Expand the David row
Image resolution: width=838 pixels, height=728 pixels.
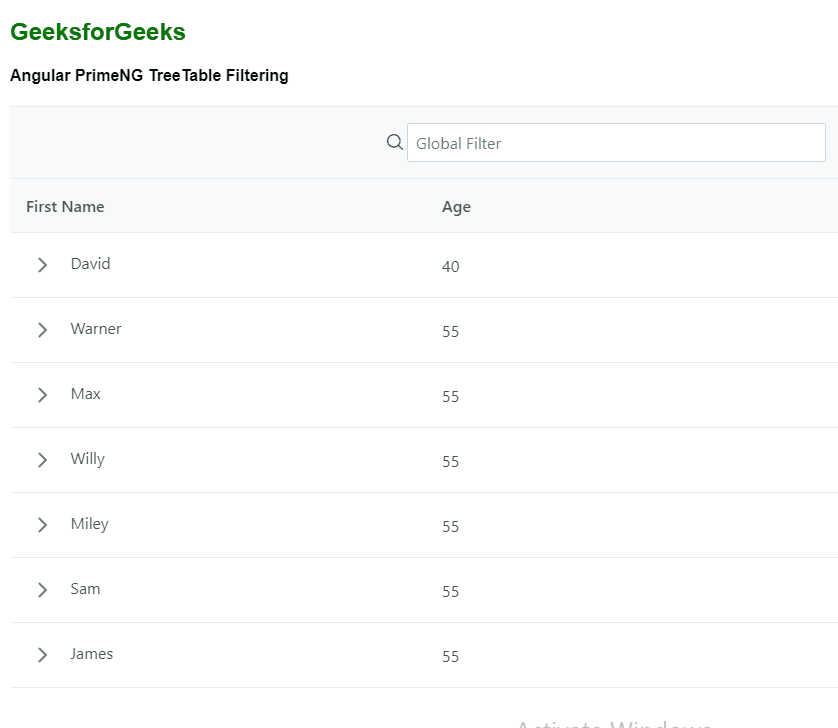[42, 265]
